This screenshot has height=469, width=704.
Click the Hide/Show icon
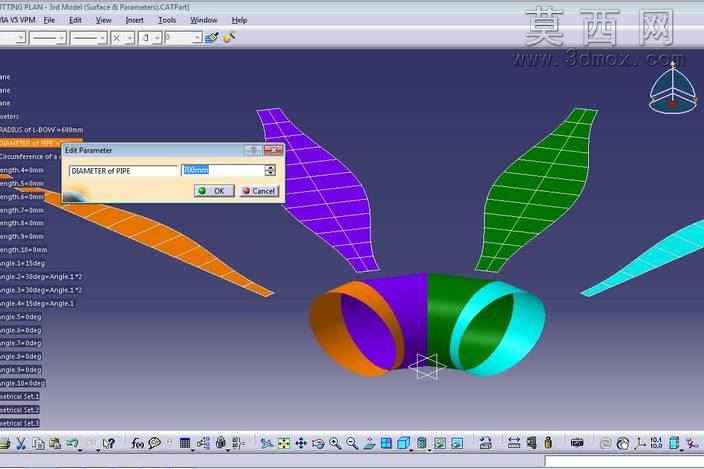pyautogui.click(x=440, y=443)
